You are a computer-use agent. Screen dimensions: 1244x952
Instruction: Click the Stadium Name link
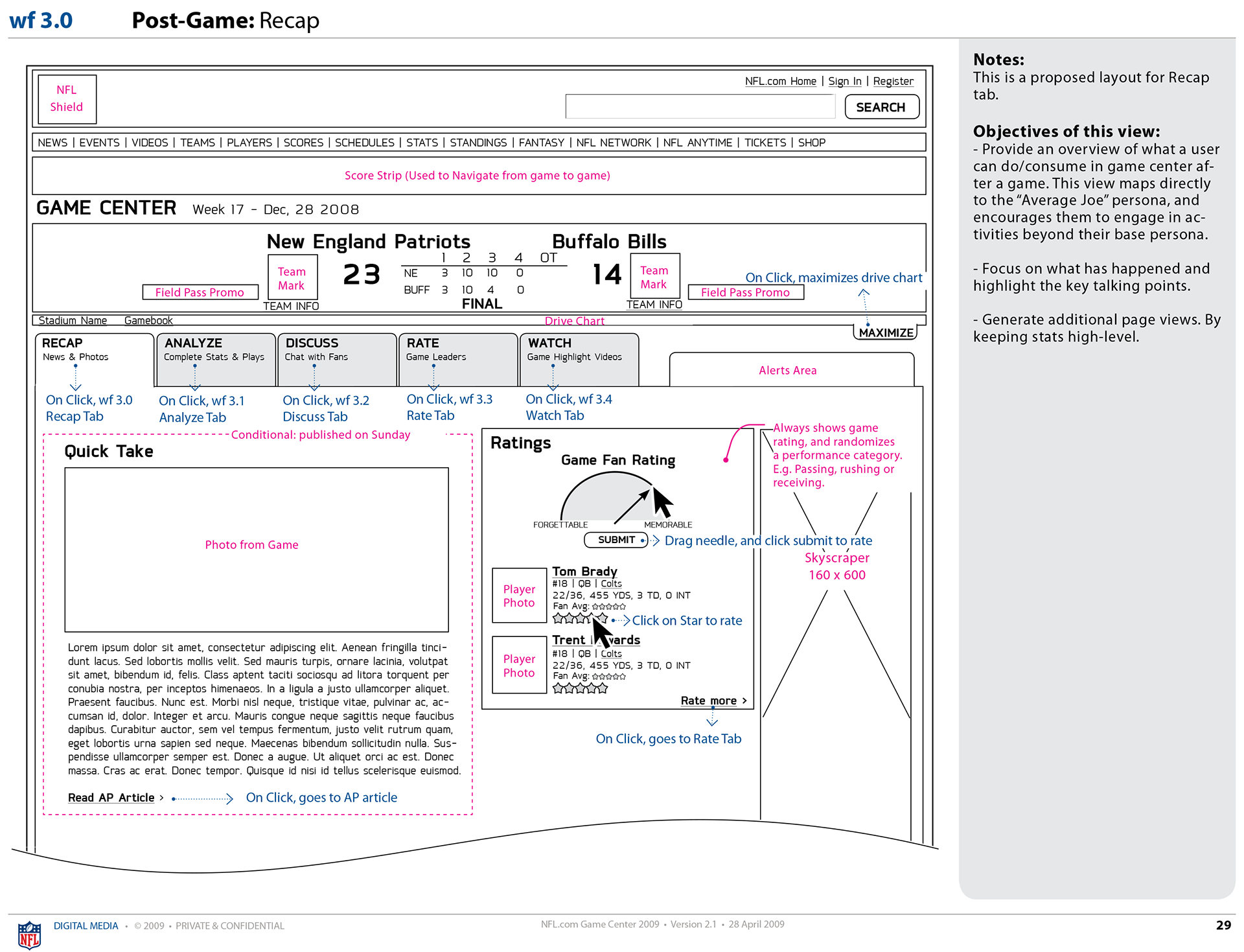(73, 320)
